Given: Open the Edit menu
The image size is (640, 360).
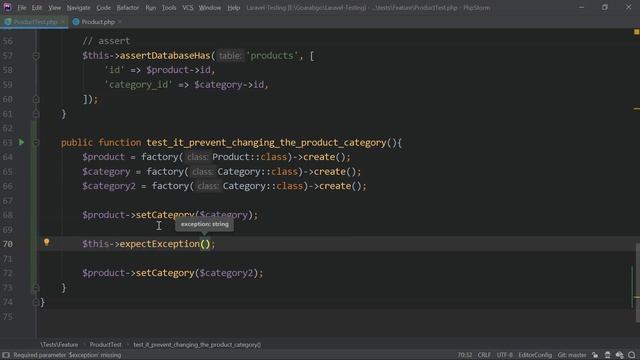Looking at the screenshot, I should 37,7.
